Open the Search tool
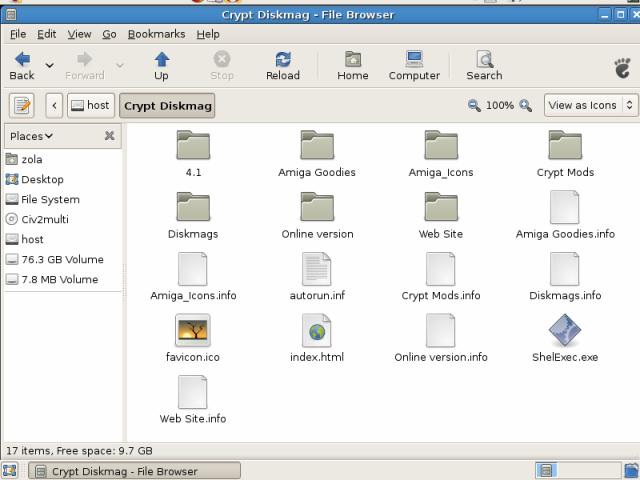The image size is (640, 480). (484, 66)
